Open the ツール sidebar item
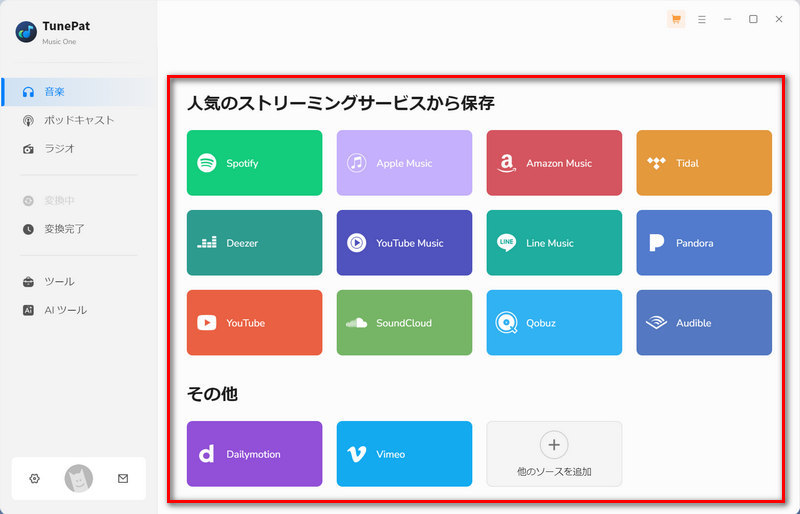800x514 pixels. pos(79,282)
